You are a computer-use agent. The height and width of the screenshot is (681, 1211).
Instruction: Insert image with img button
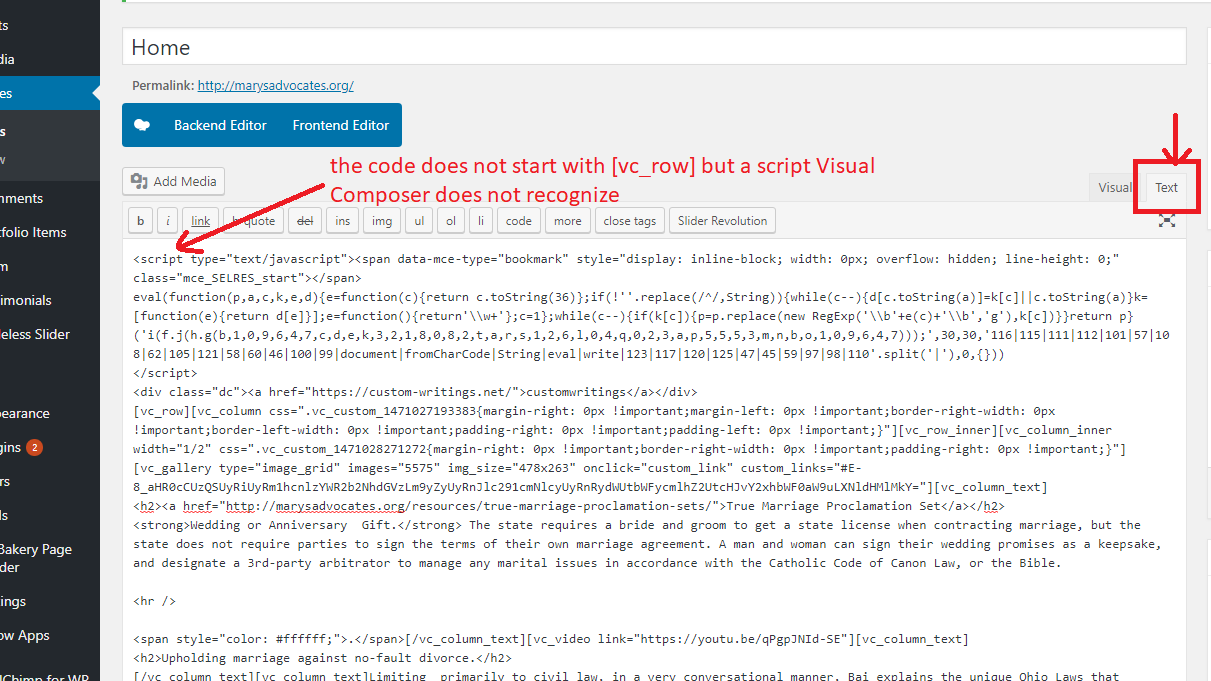coord(382,221)
